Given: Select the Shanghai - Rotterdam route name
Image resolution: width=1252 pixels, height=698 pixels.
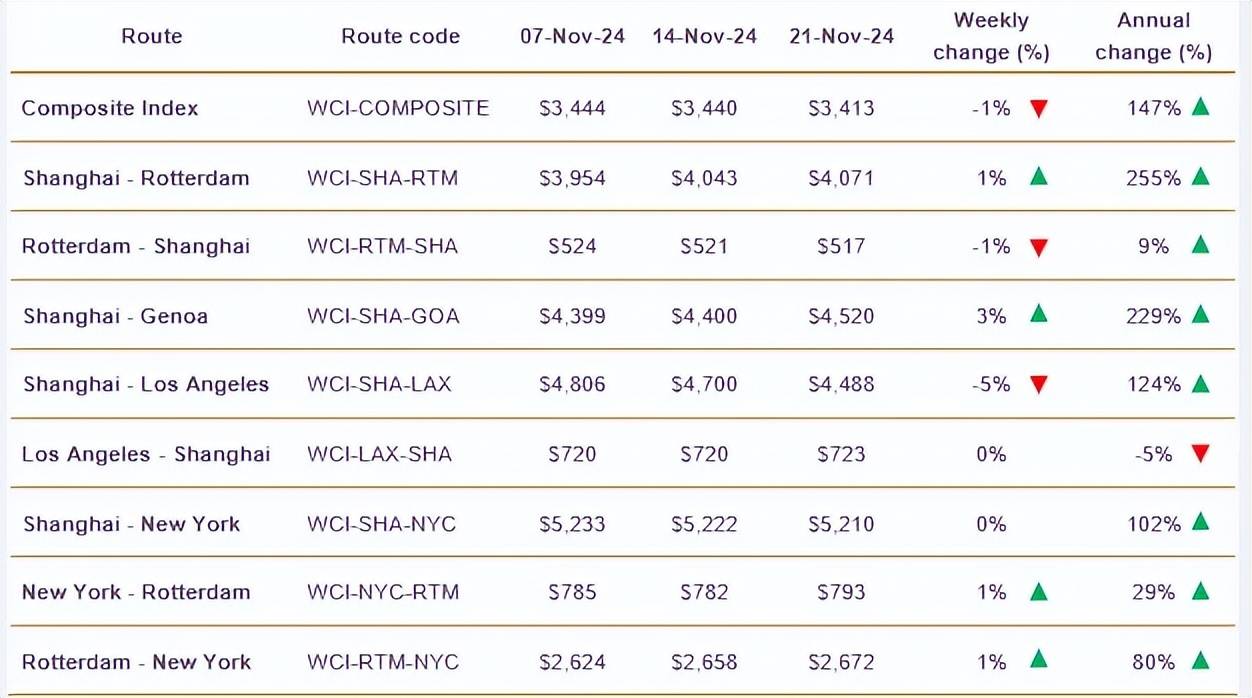Looking at the screenshot, I should (136, 178).
